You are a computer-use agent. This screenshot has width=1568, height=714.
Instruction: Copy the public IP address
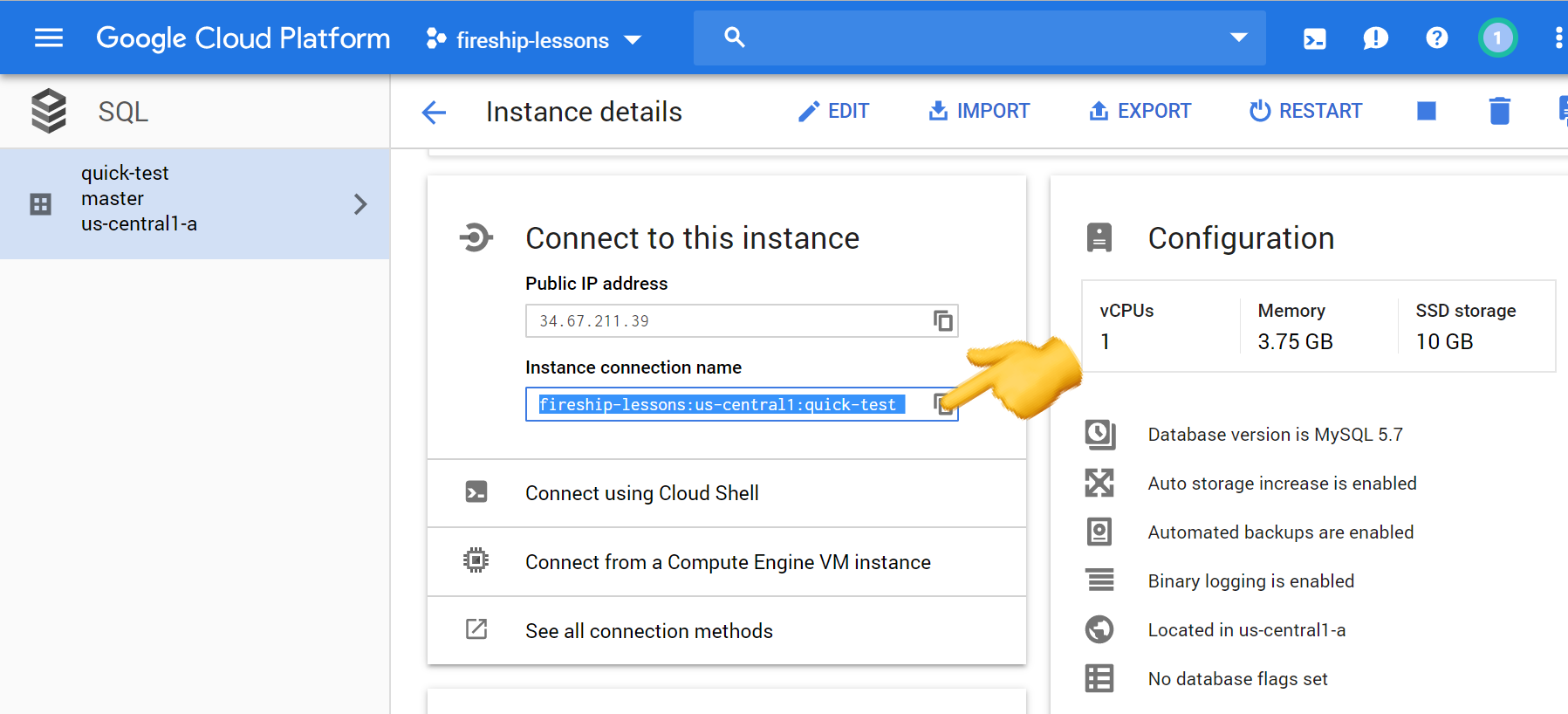[x=942, y=321]
